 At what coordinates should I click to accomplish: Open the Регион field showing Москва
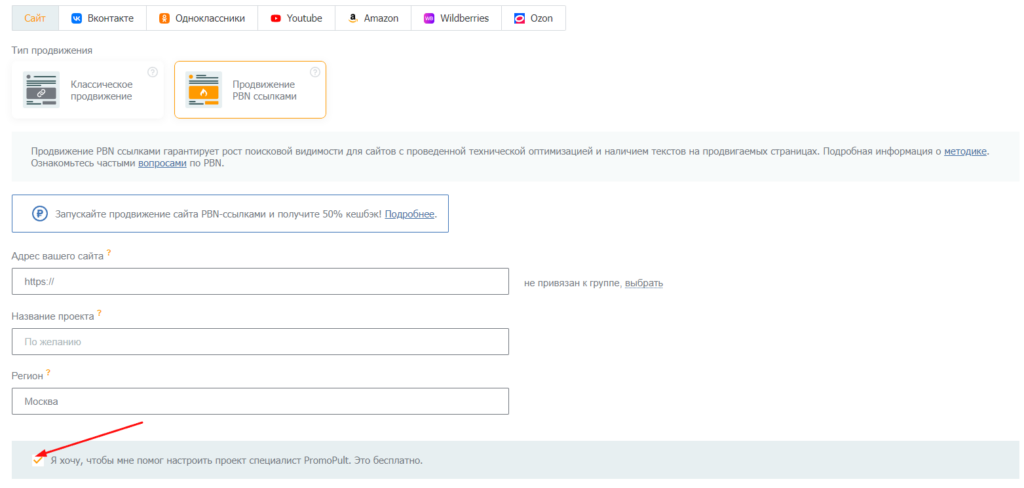click(x=260, y=401)
